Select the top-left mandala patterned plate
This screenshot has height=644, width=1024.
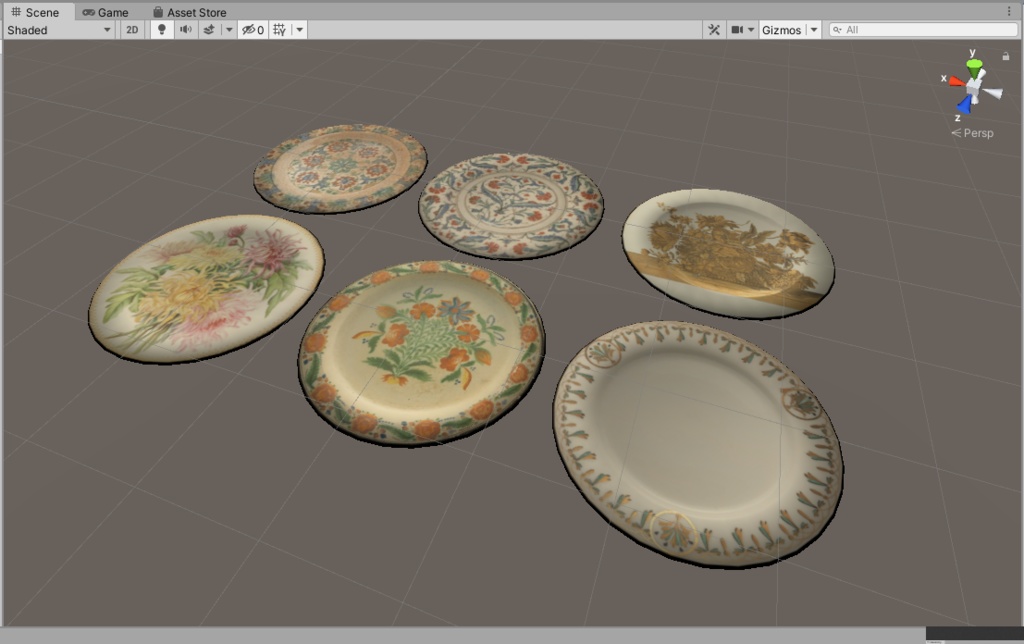pyautogui.click(x=340, y=169)
